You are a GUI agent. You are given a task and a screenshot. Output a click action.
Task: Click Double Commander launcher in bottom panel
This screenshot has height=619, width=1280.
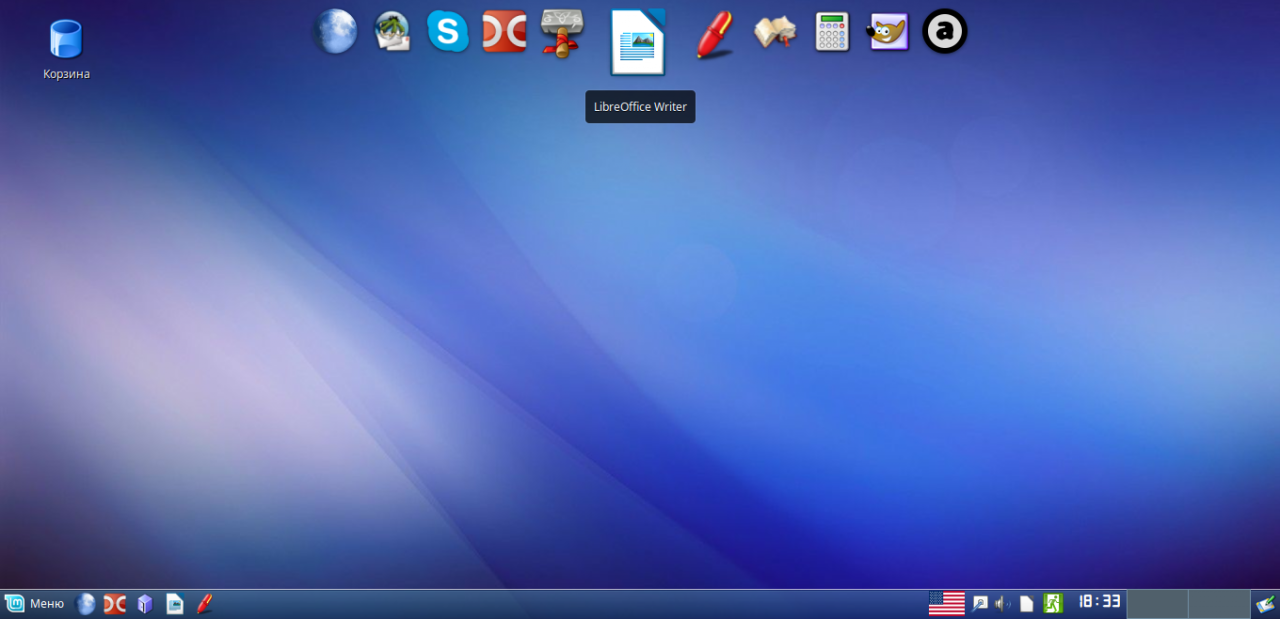[115, 604]
